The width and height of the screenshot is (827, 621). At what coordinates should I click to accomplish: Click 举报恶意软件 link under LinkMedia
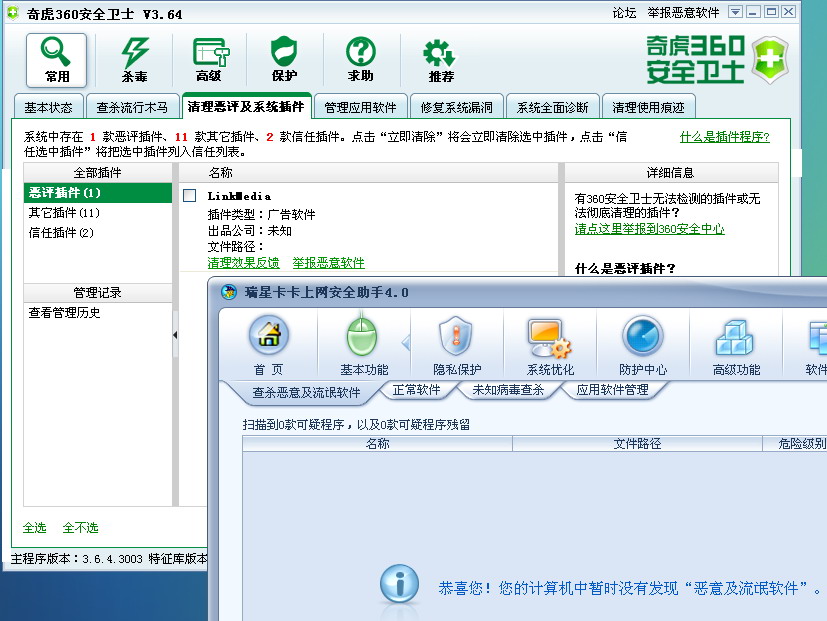[329, 263]
